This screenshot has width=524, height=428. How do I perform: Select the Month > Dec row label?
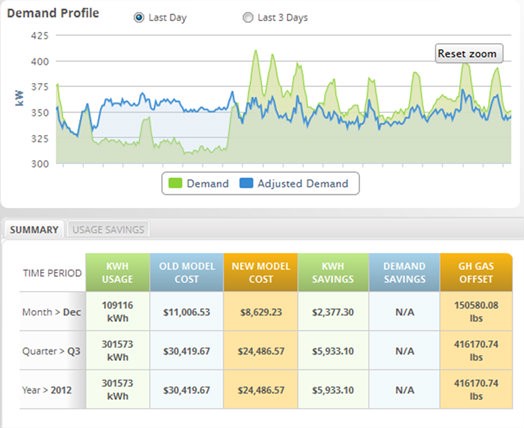[x=51, y=312]
